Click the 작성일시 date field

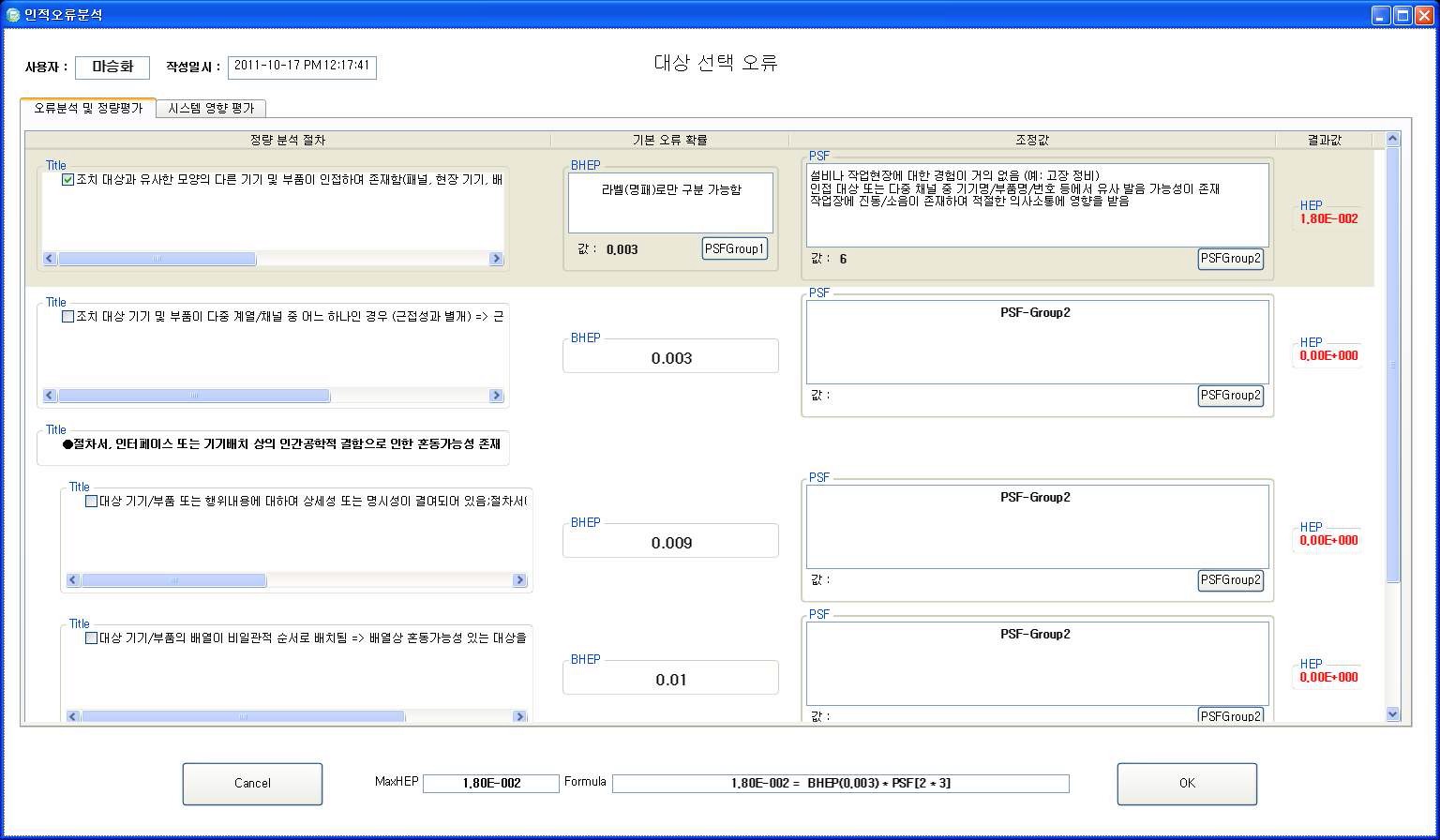[302, 67]
